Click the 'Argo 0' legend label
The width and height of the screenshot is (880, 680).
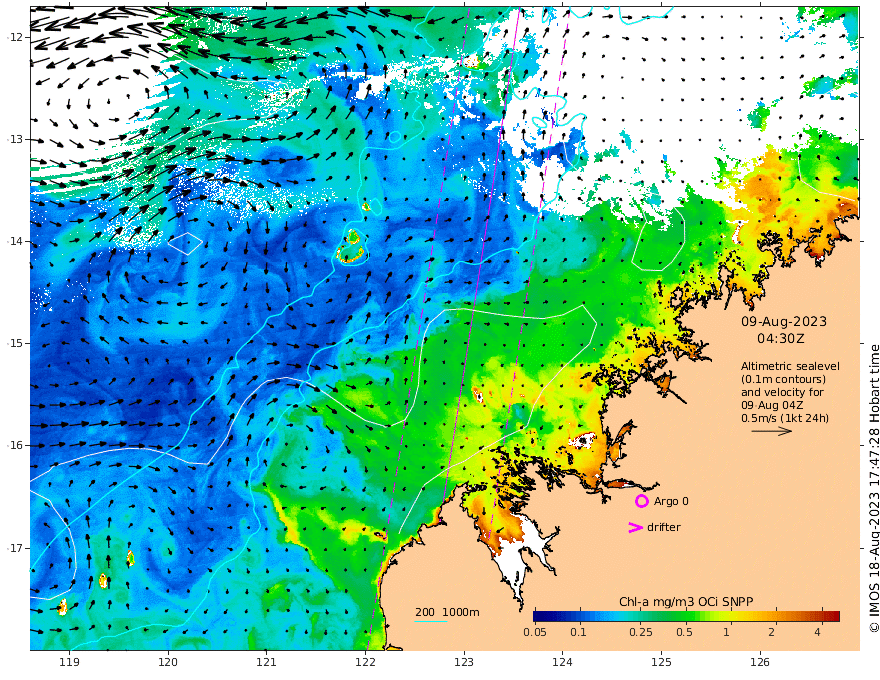pos(671,501)
